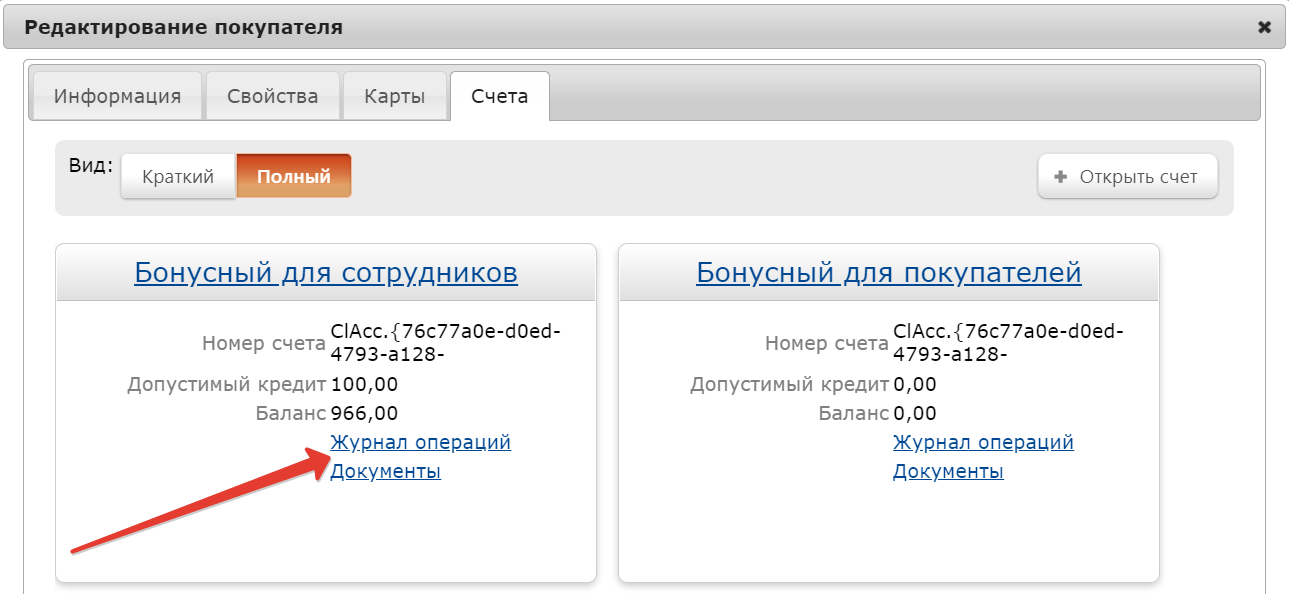1289x594 pixels.
Task: Select the Счета tab
Action: tap(499, 97)
